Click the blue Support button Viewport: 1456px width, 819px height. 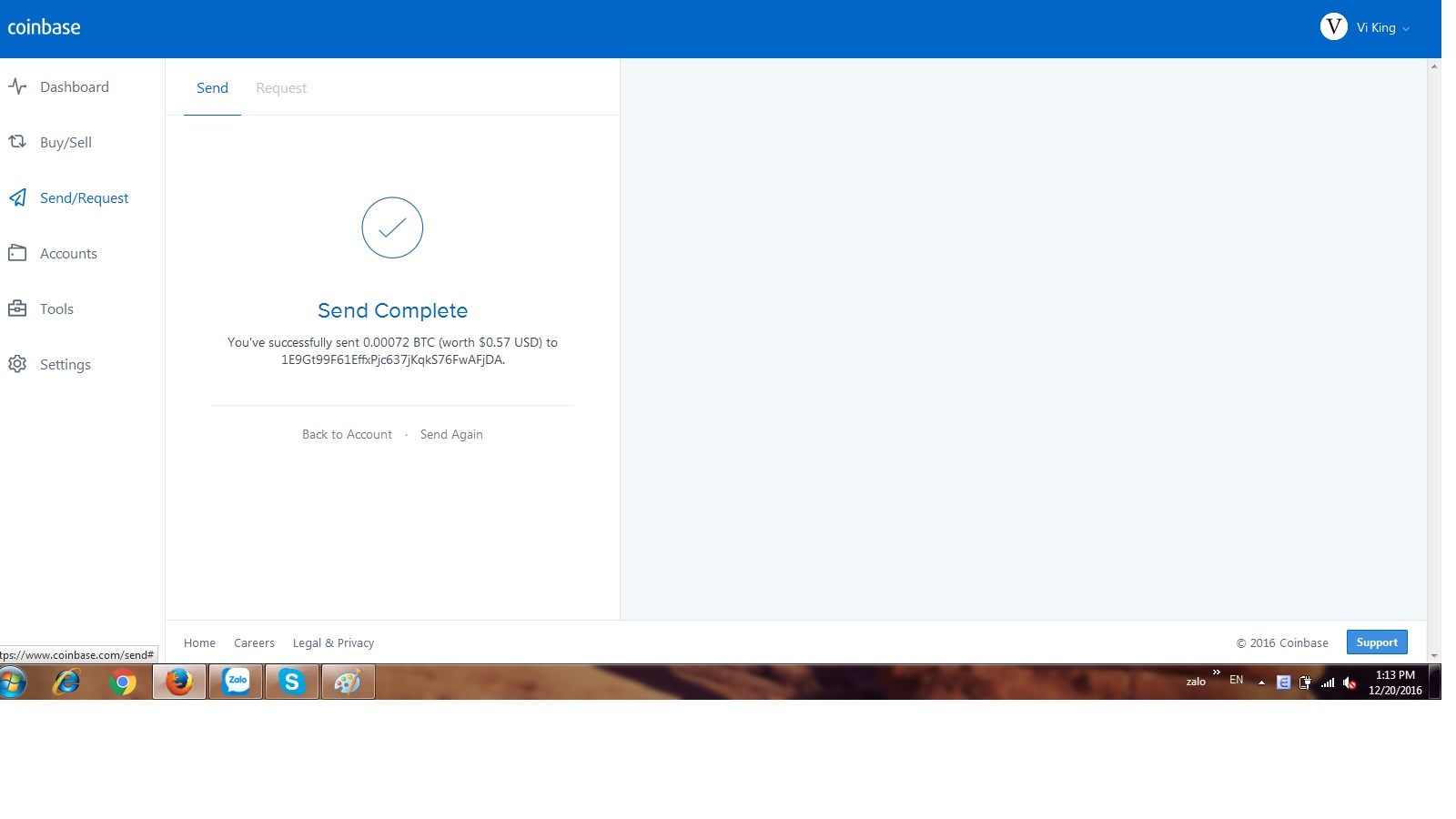pos(1377,642)
